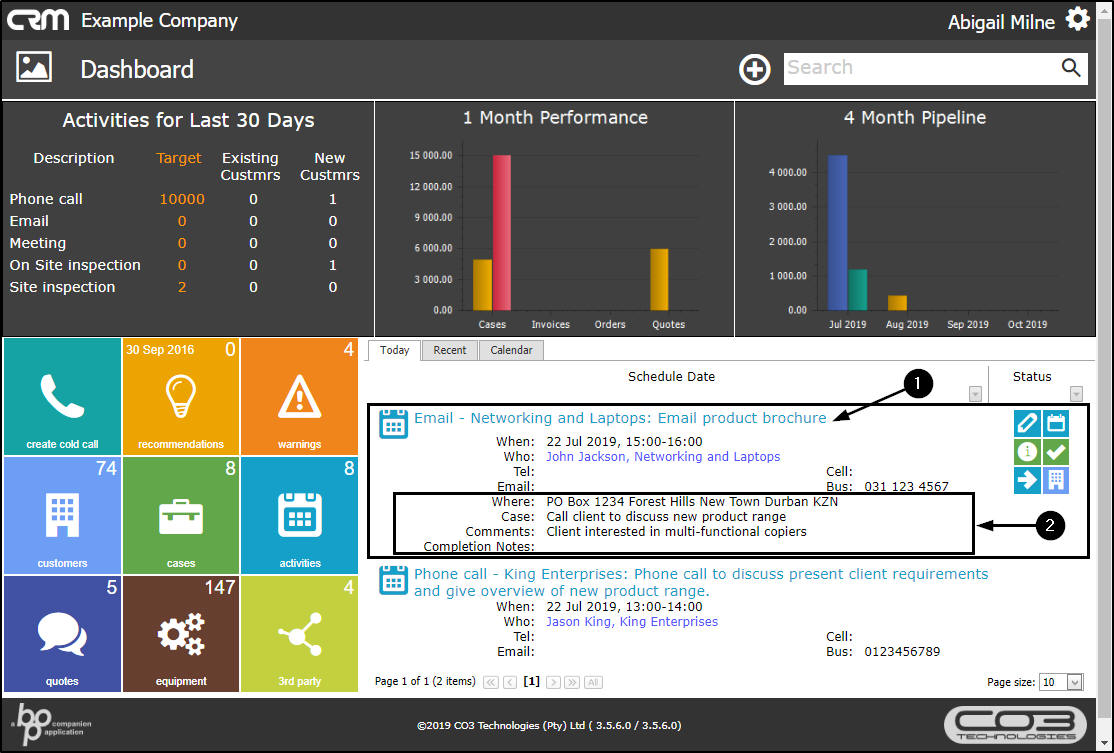Open John Jackson, Networking and Laptops link

tap(663, 457)
